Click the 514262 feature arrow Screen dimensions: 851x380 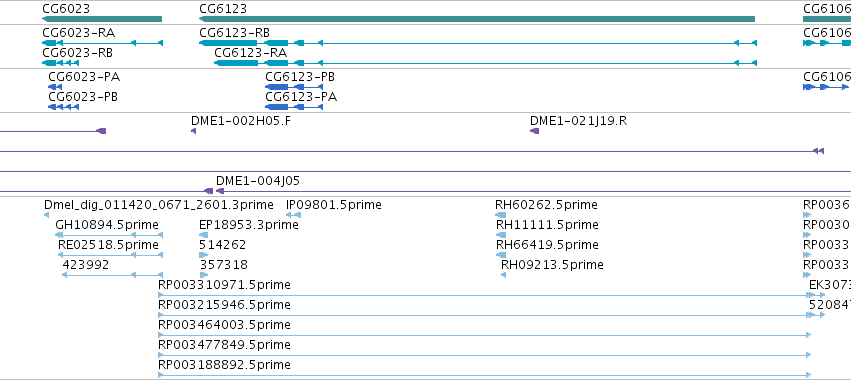(204, 255)
